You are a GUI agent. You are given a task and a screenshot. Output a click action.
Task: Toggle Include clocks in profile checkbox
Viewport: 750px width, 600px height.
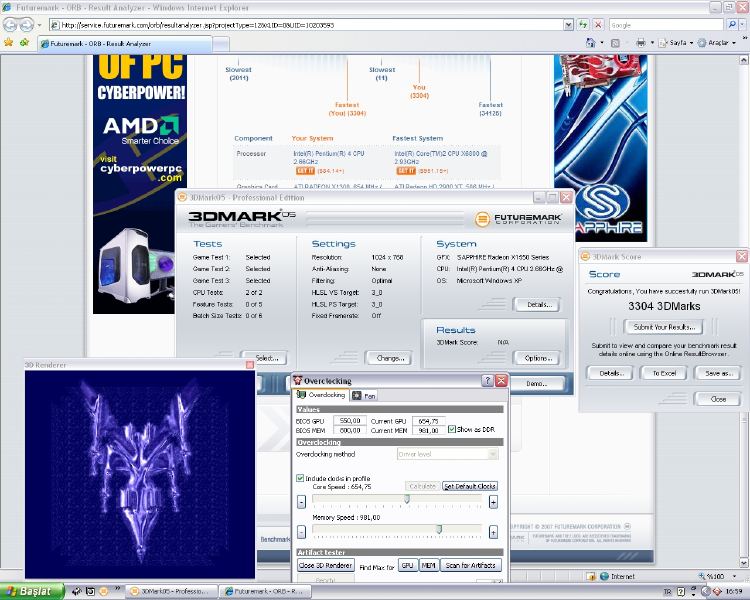click(x=300, y=478)
